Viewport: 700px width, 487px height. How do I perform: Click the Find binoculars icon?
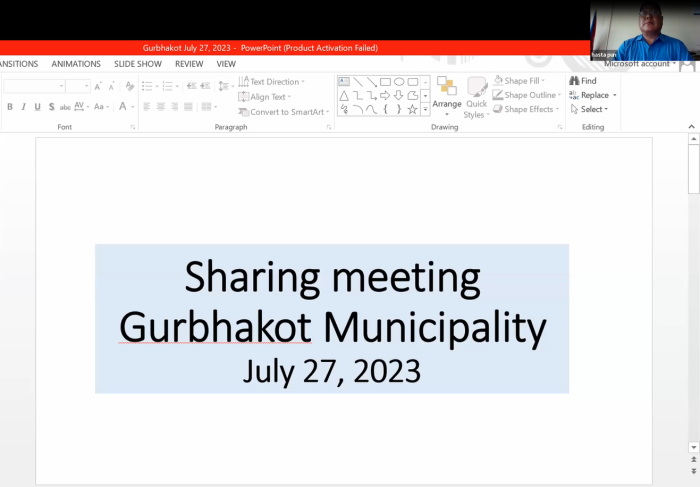click(x=574, y=81)
